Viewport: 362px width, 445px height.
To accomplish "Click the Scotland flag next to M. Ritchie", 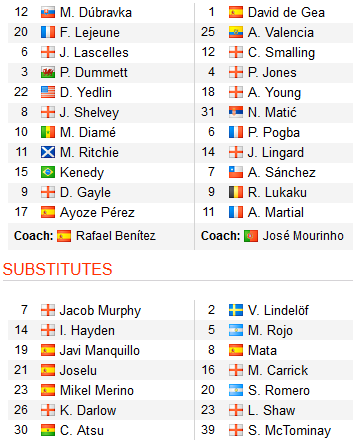I will [48, 153].
